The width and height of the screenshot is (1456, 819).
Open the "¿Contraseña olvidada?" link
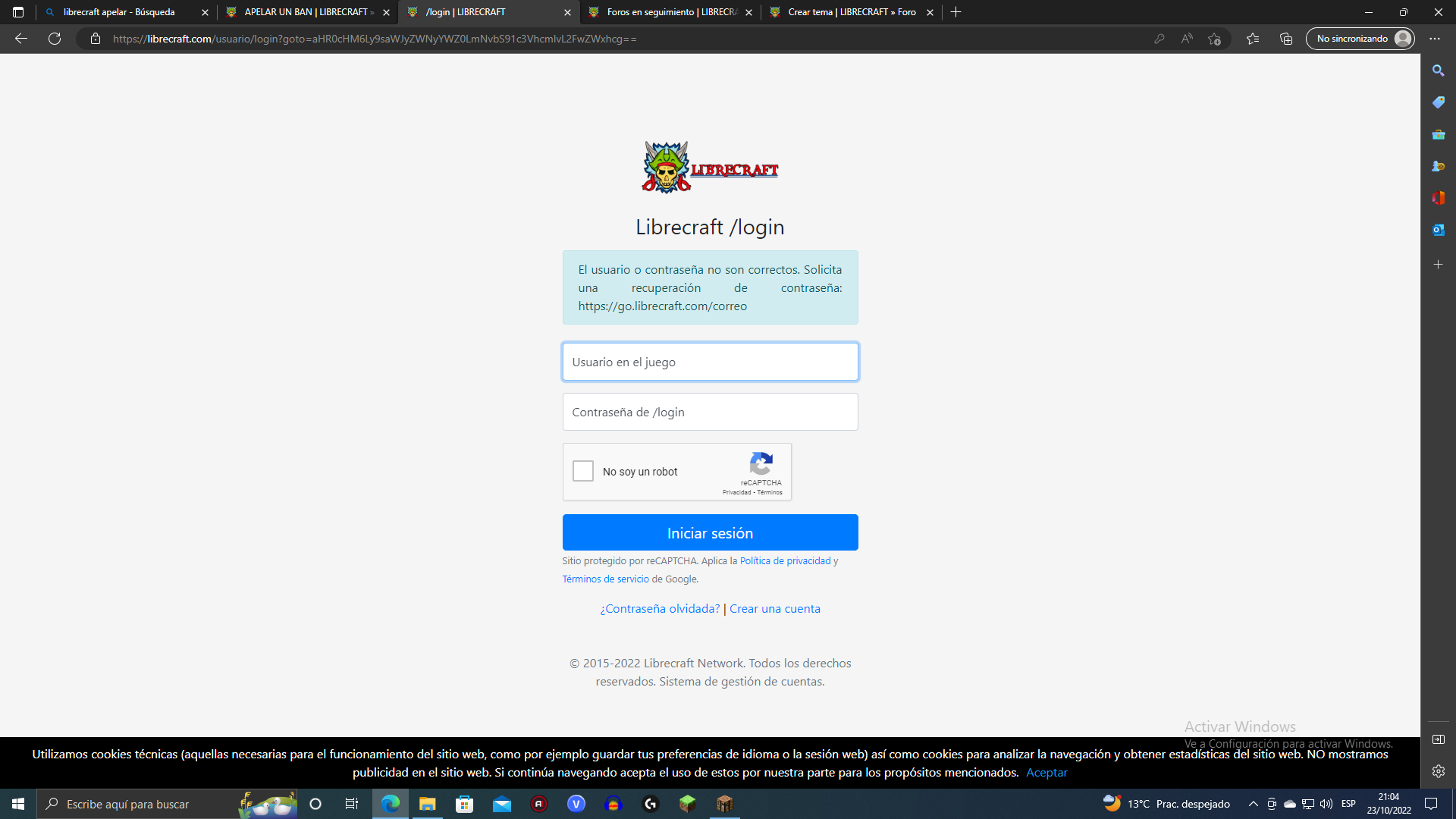tap(660, 609)
